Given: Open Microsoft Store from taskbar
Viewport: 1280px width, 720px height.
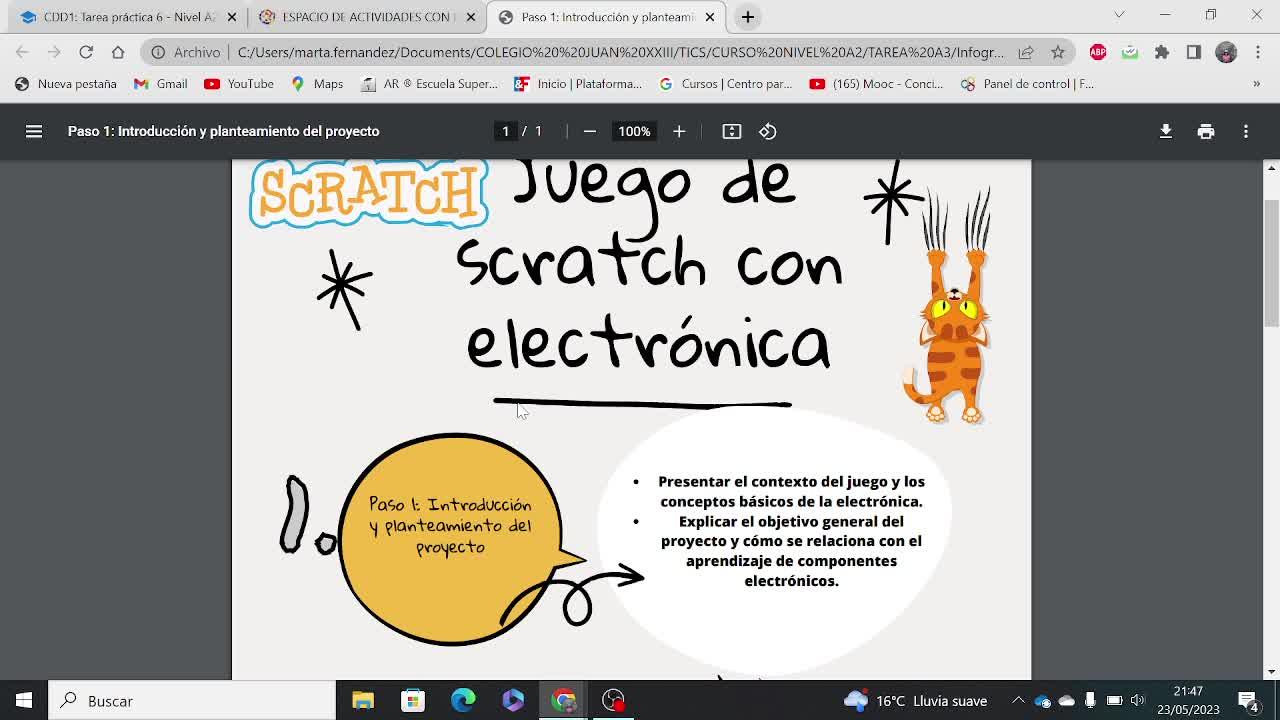Looking at the screenshot, I should 413,700.
